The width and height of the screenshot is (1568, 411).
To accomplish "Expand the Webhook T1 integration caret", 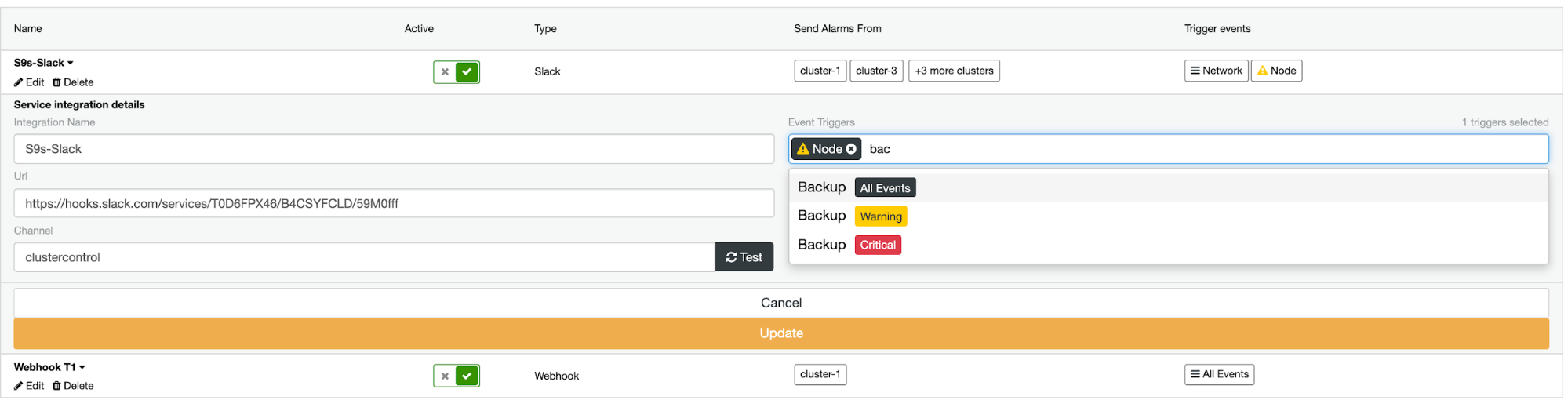I will coord(82,367).
